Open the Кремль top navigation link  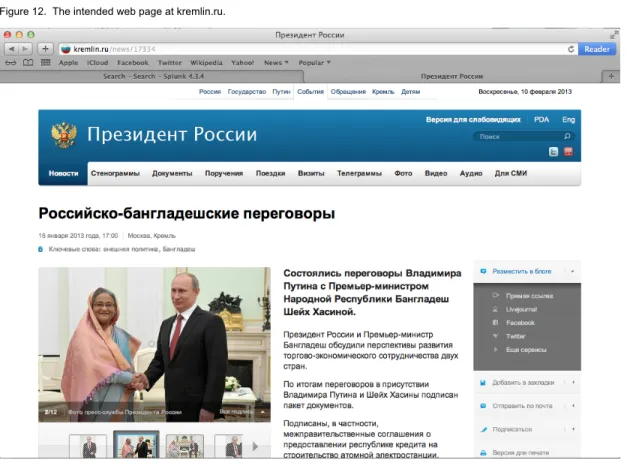pos(383,92)
